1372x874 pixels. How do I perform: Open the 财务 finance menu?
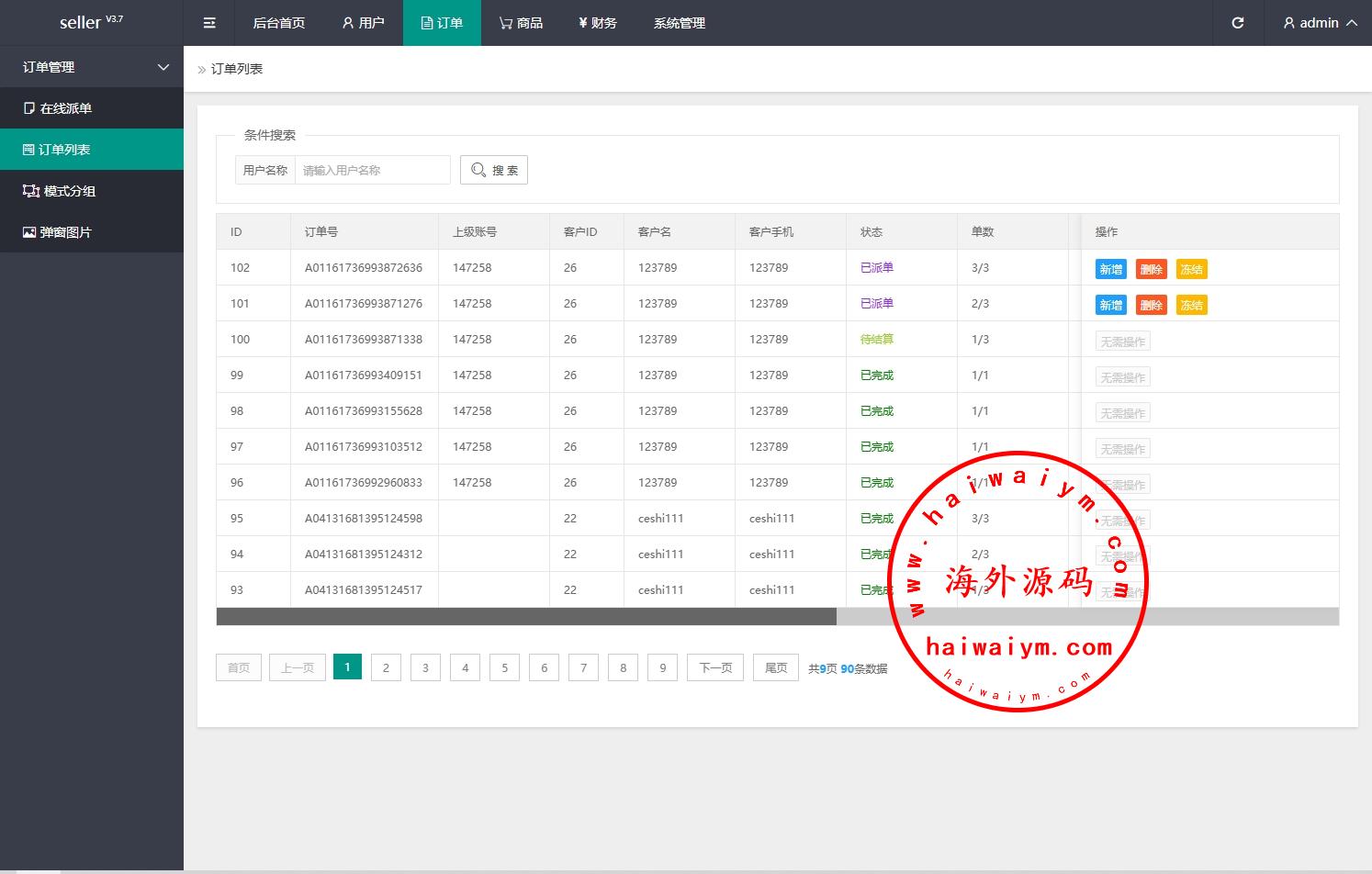click(597, 23)
